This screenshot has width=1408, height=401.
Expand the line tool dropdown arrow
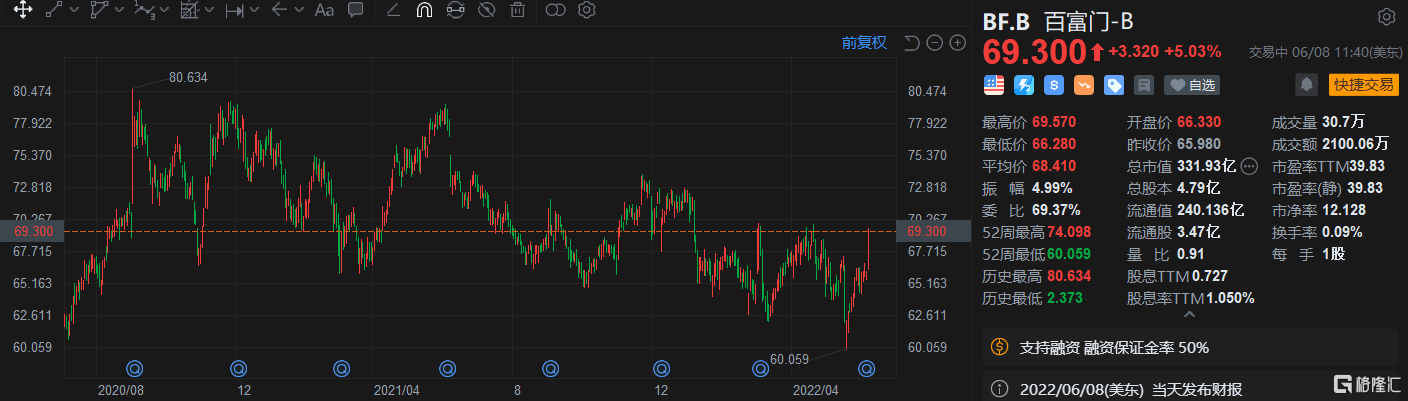pos(76,11)
